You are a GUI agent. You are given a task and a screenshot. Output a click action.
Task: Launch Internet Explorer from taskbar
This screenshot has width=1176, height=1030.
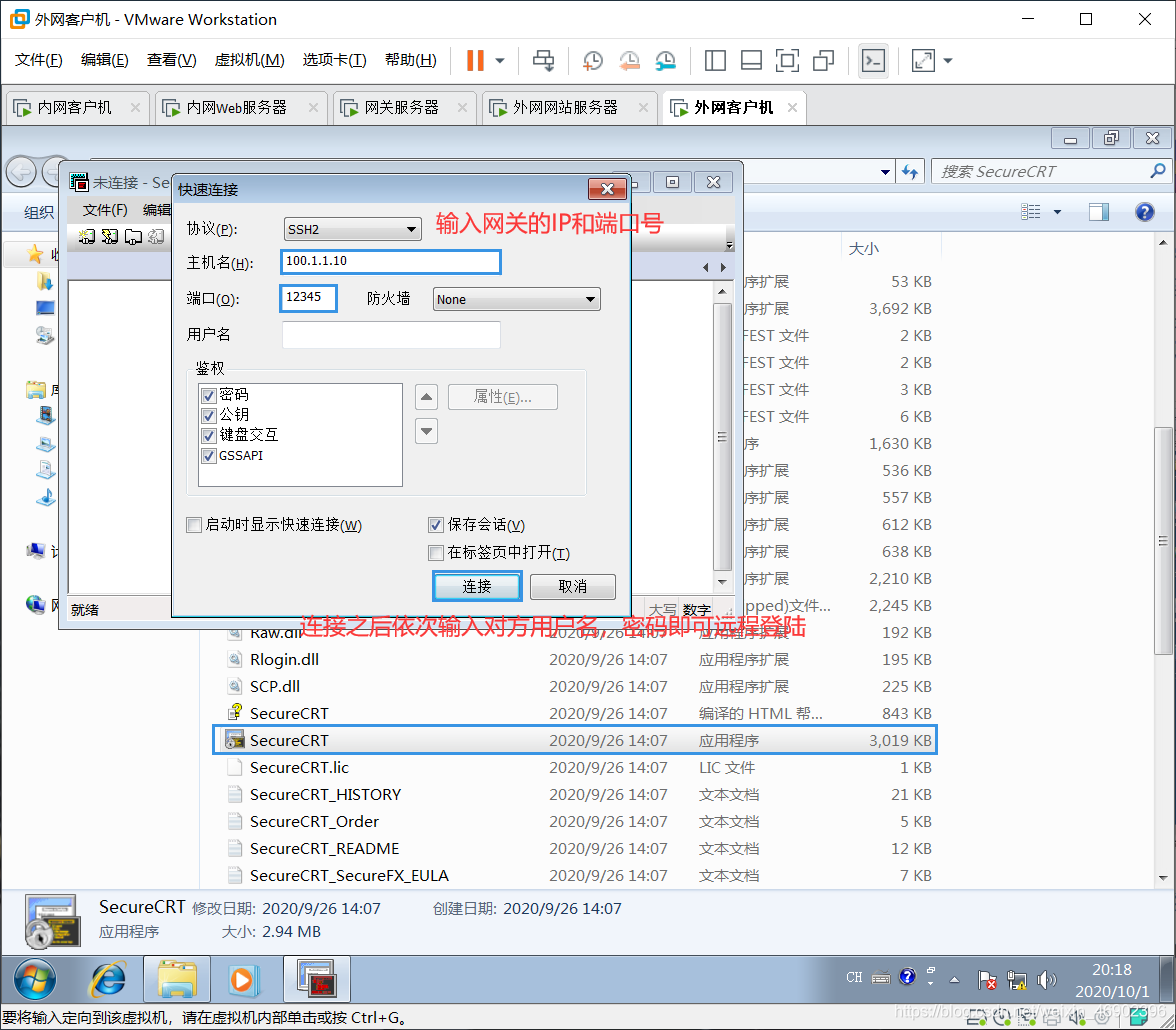pos(109,979)
